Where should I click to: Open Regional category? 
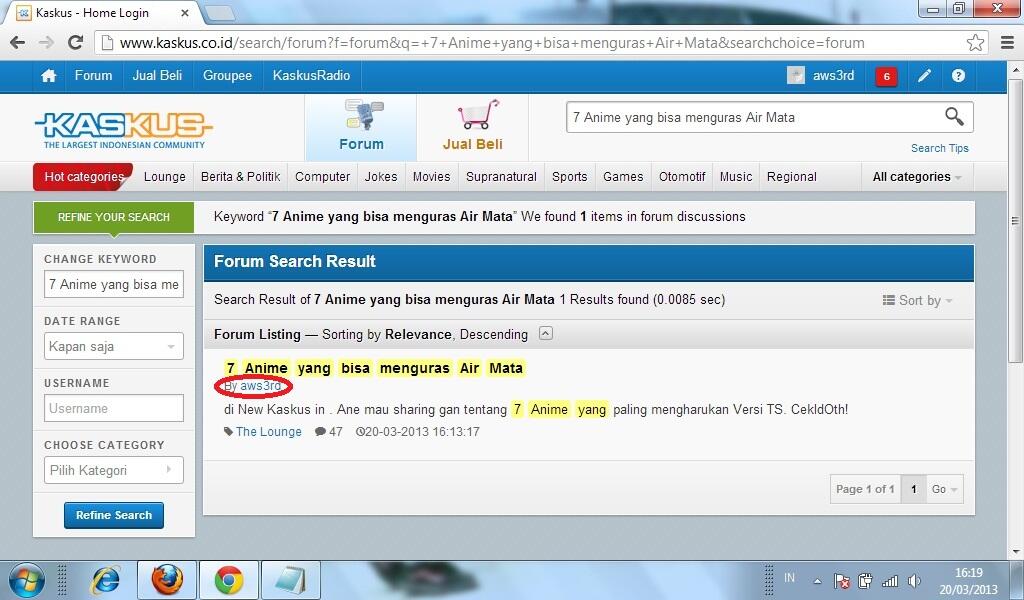[x=792, y=177]
